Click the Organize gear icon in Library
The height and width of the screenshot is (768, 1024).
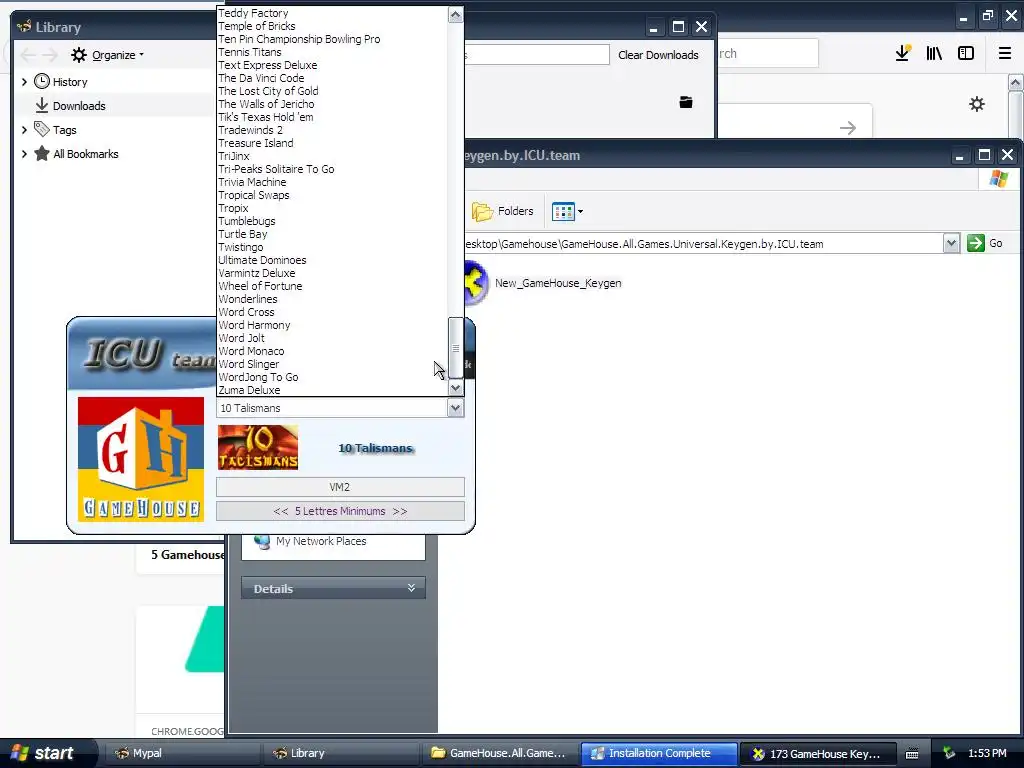click(x=79, y=55)
